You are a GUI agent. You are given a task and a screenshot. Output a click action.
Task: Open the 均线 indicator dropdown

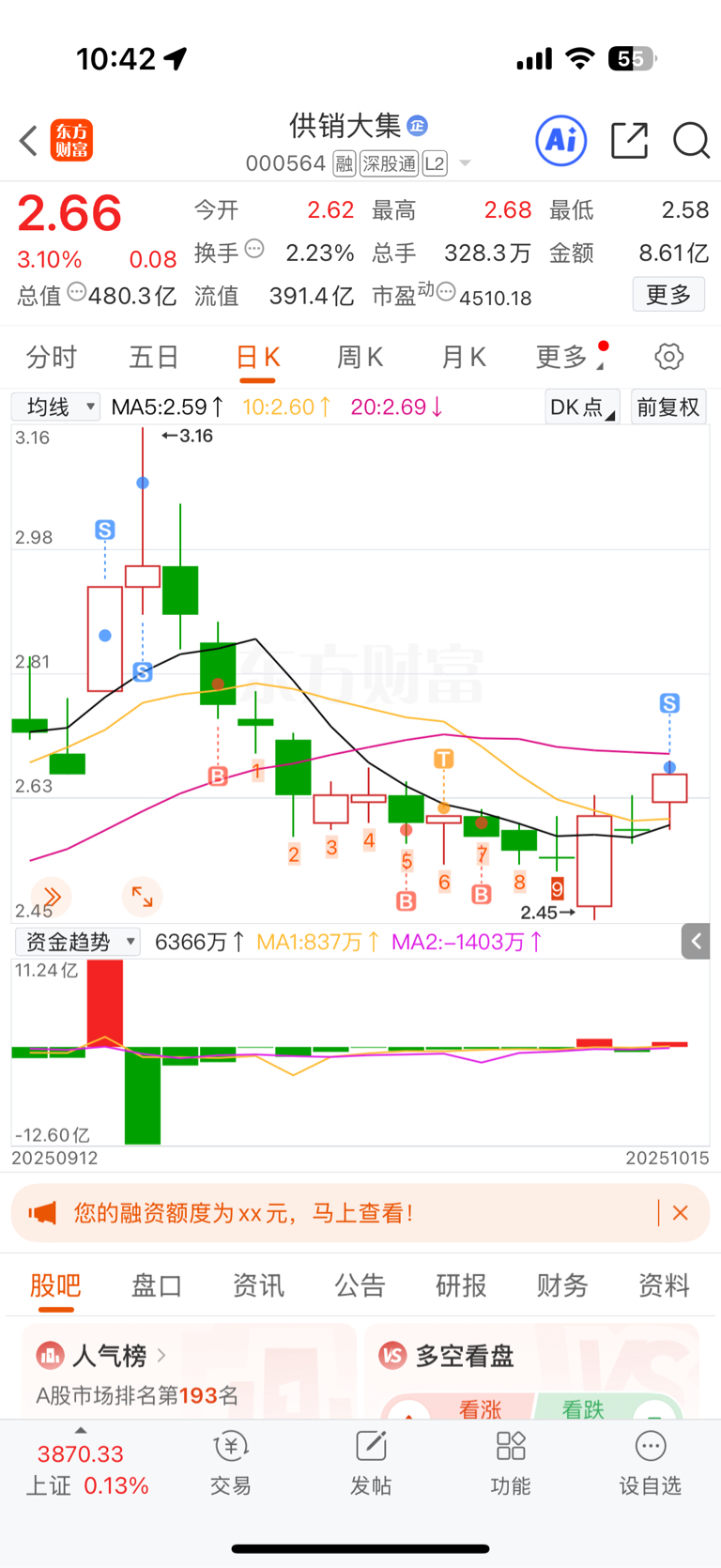[55, 407]
